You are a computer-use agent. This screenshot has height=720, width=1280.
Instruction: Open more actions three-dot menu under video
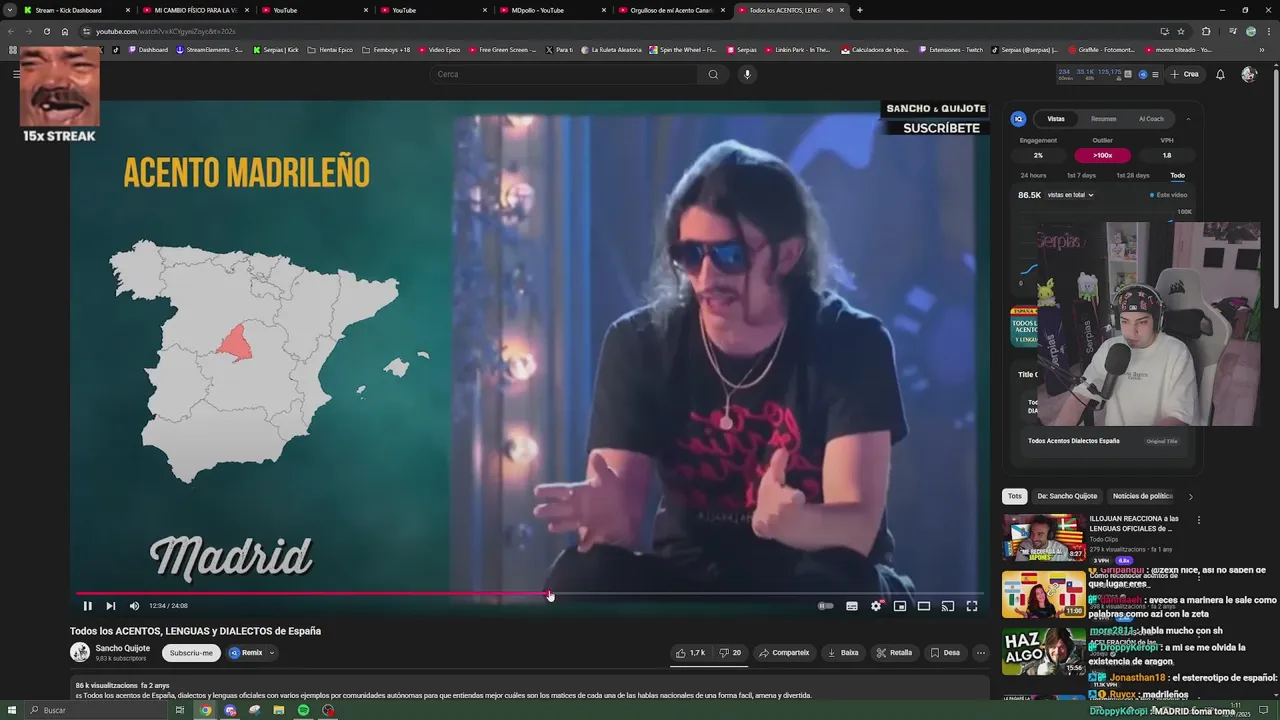pos(981,653)
